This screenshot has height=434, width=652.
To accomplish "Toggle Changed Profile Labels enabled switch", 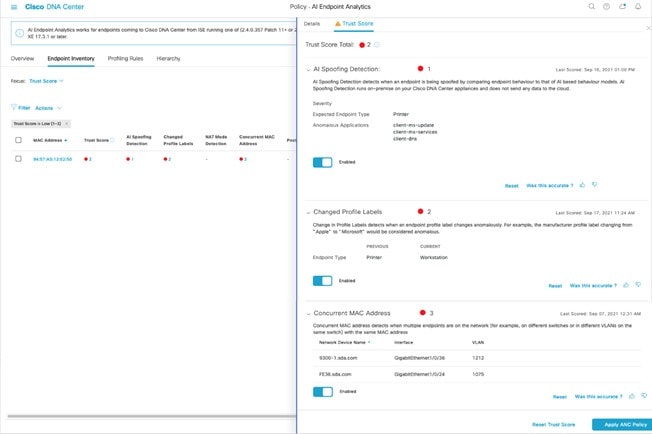I will click(x=323, y=281).
